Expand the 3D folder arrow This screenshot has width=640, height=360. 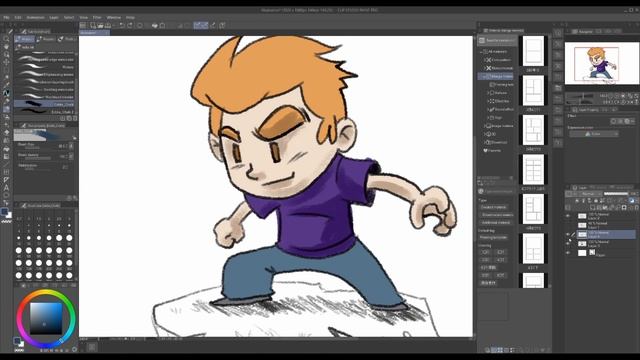point(484,134)
